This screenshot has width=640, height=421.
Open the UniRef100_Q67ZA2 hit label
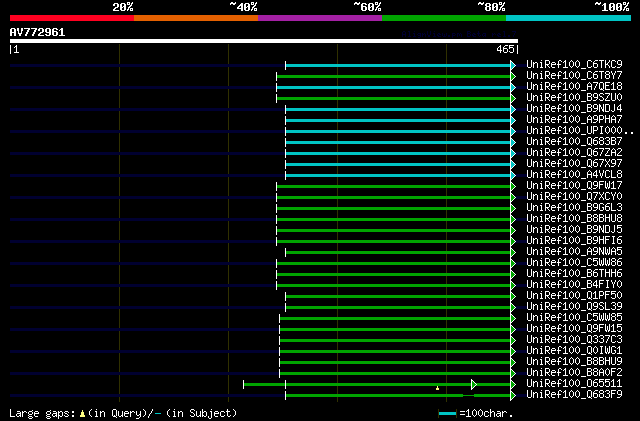coord(574,153)
